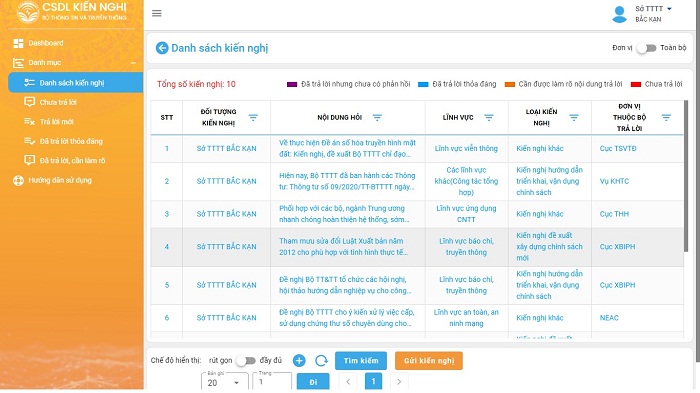Filter the Lĩnh vực column

(489, 117)
